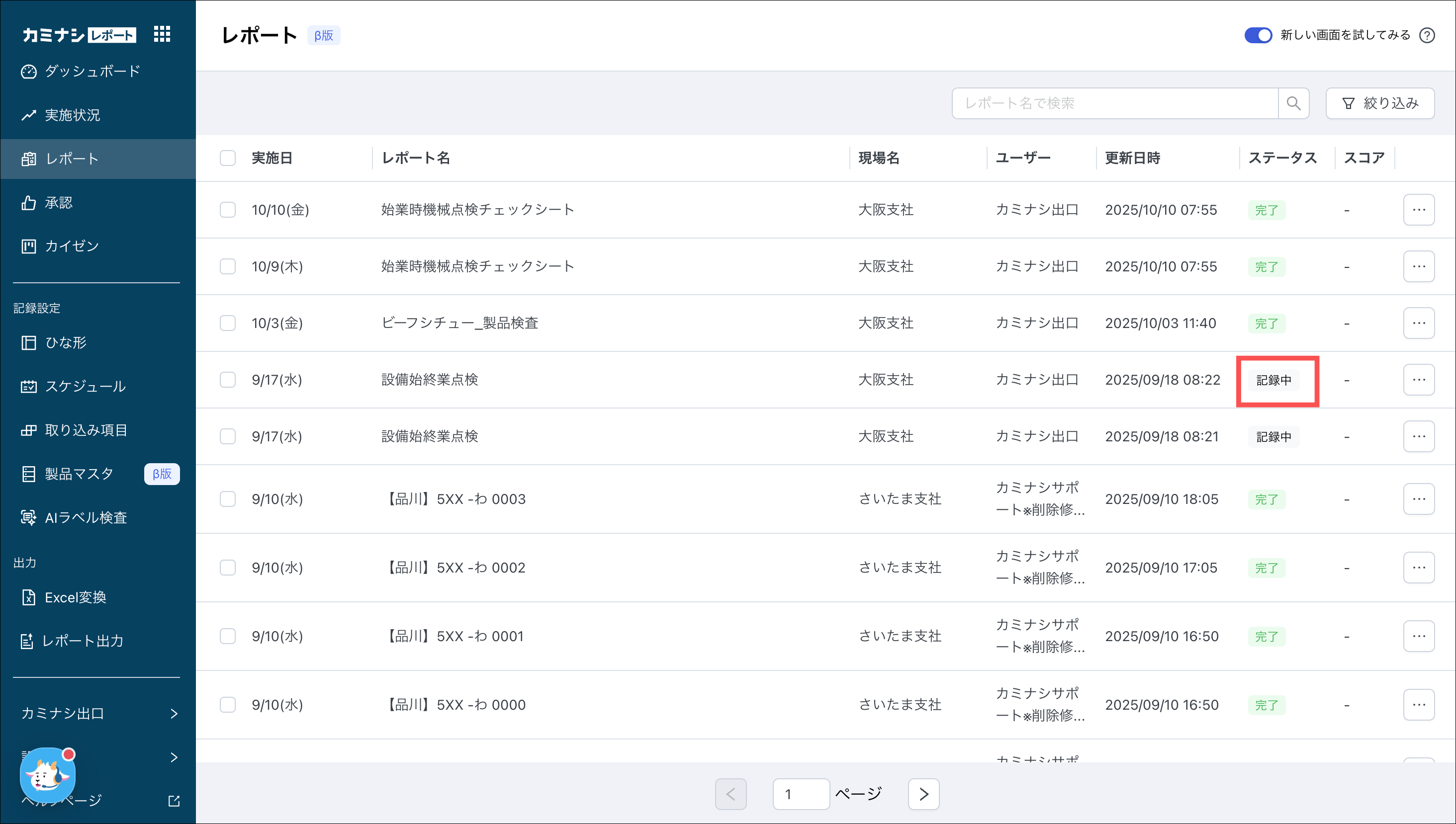The image size is (1456, 824).
Task: Open the app grid launcher icon
Action: 162,34
